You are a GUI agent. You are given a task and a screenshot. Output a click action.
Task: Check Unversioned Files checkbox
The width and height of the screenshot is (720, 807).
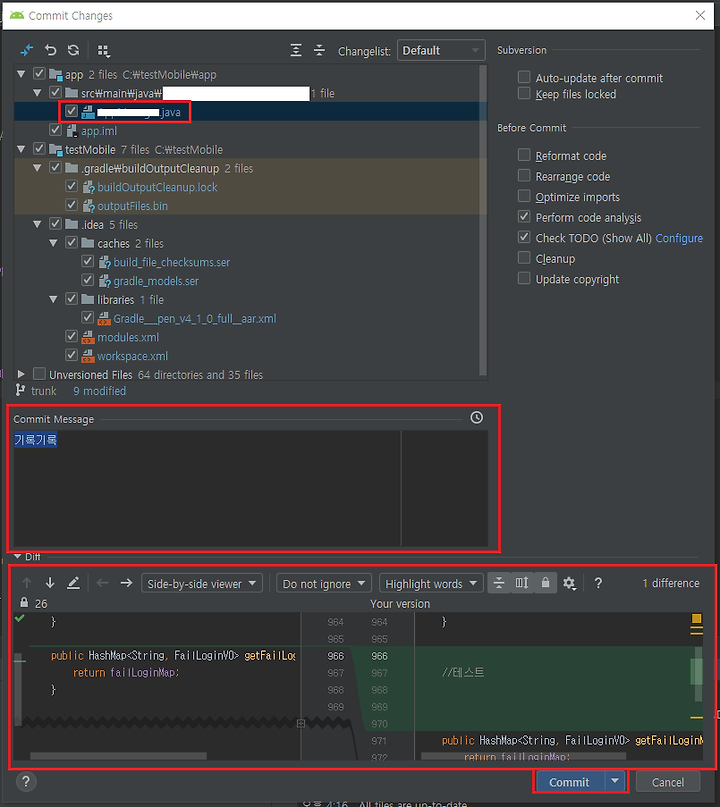(39, 373)
